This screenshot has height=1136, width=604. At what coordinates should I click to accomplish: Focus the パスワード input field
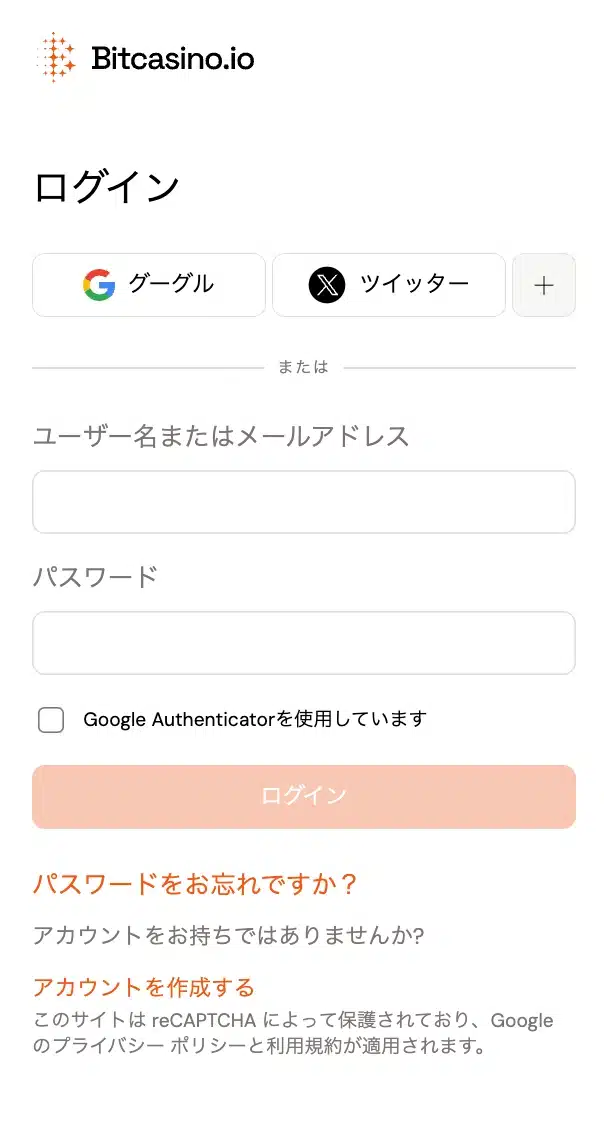[304, 643]
